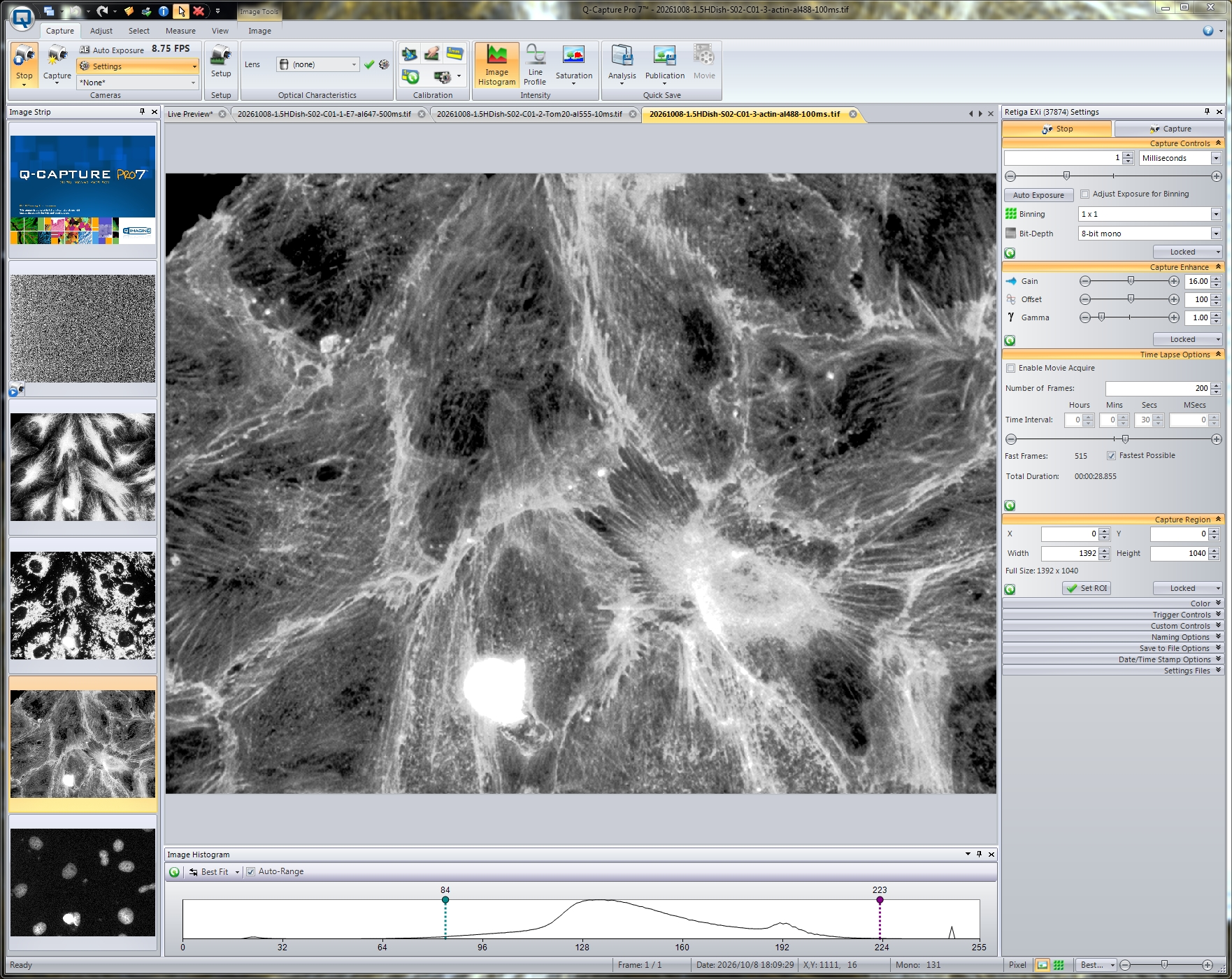Click the Set ROI button

coord(1087,589)
